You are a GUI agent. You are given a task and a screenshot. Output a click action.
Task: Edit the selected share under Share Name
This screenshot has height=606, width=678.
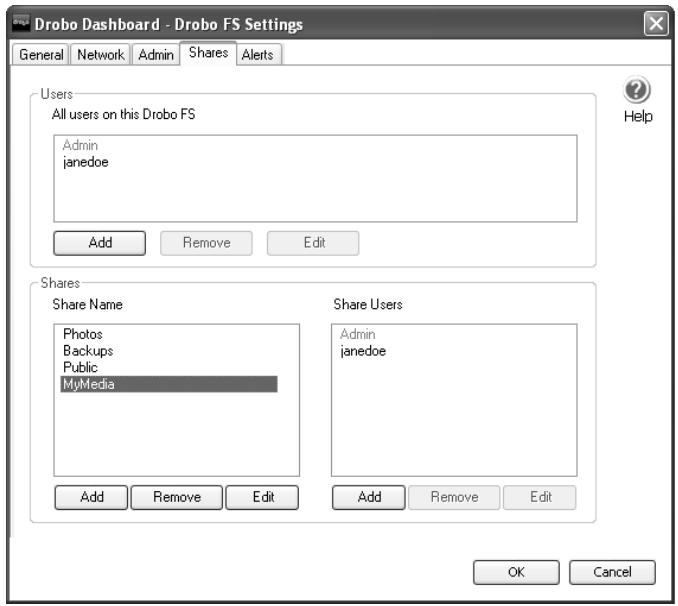pos(262,497)
